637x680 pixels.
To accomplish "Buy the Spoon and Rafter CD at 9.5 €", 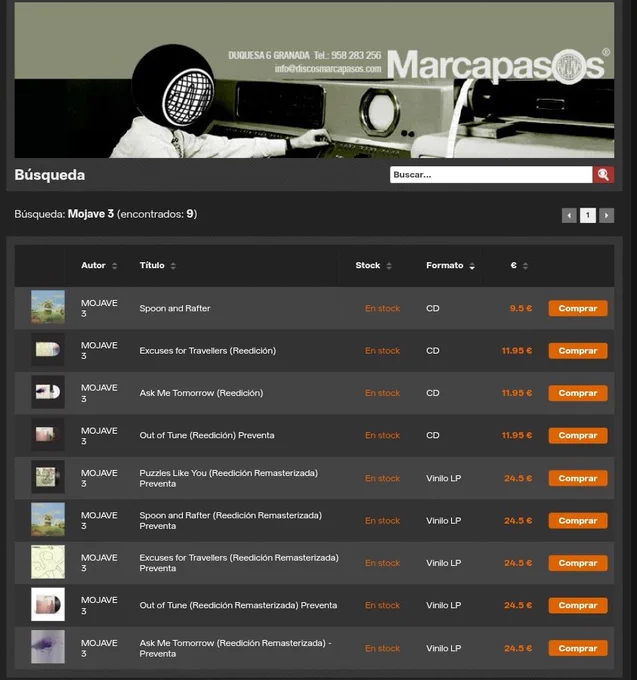I will pyautogui.click(x=578, y=308).
